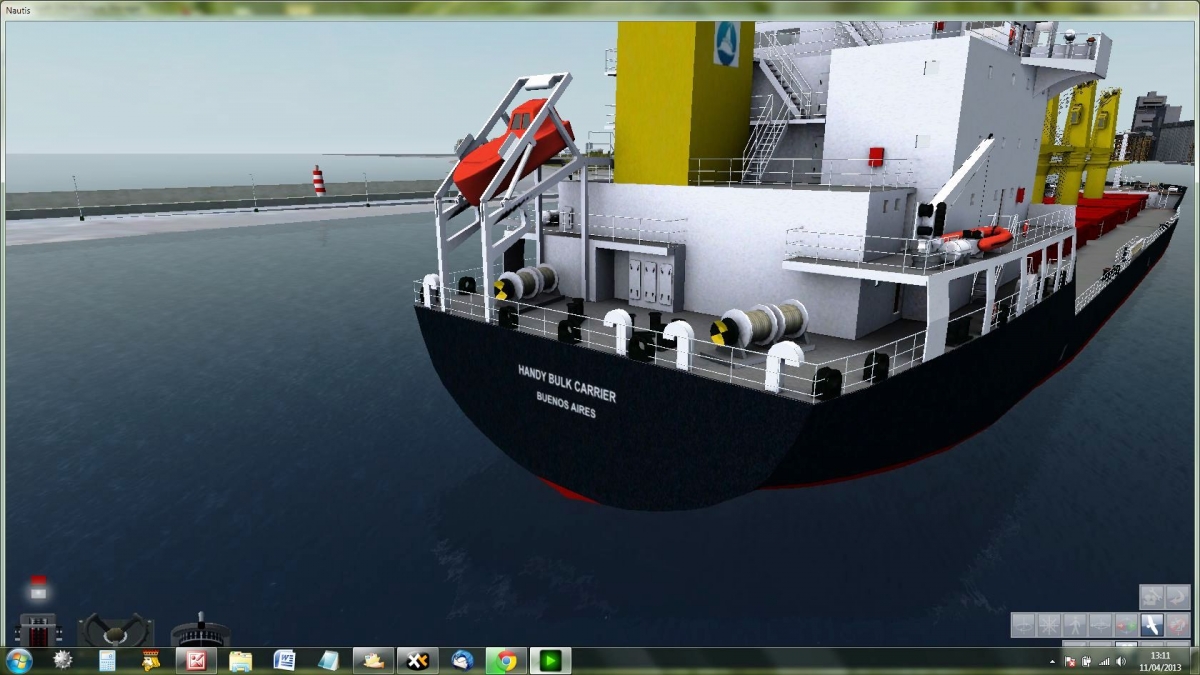The height and width of the screenshot is (675, 1200).
Task: Show hidden system tray icons arrow
Action: 1052,662
